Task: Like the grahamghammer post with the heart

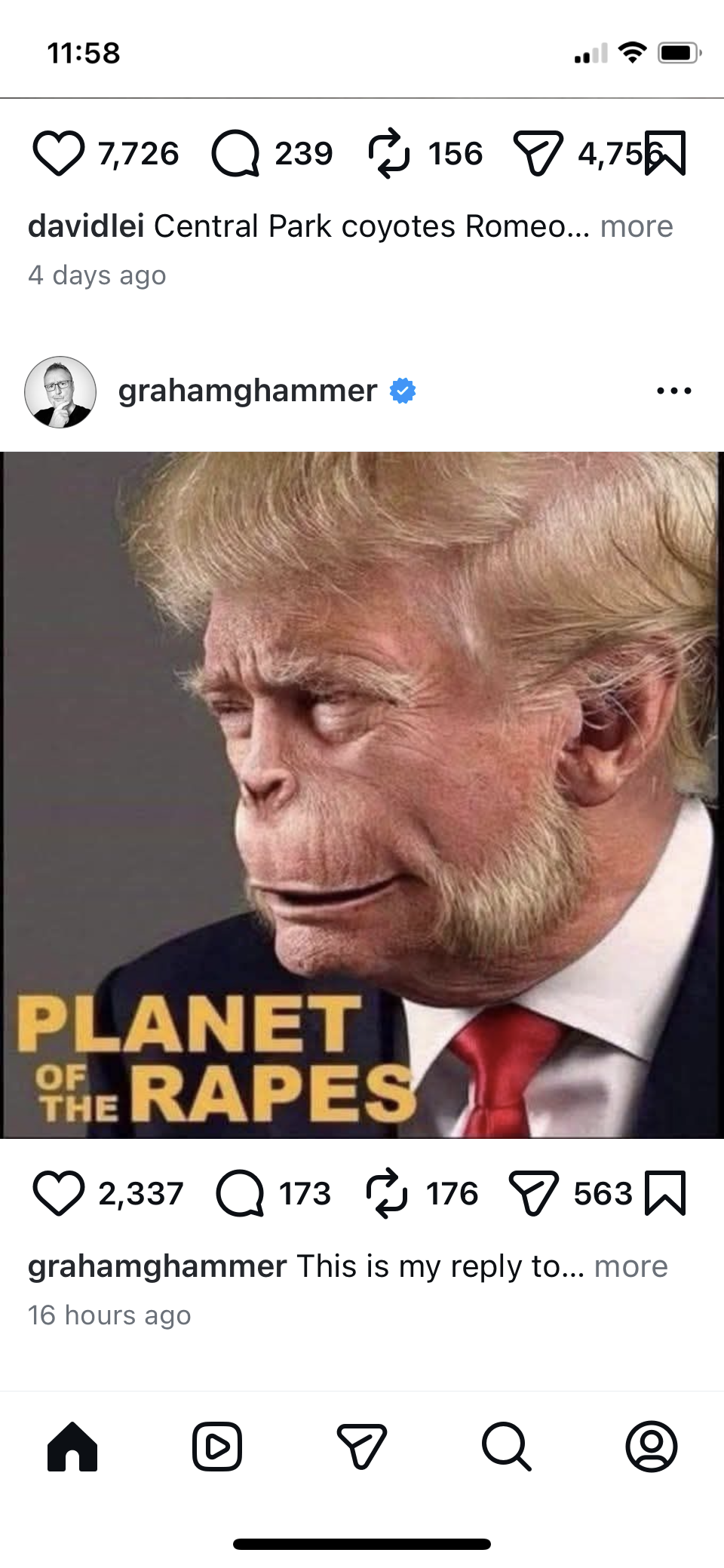Action: pyautogui.click(x=59, y=1193)
